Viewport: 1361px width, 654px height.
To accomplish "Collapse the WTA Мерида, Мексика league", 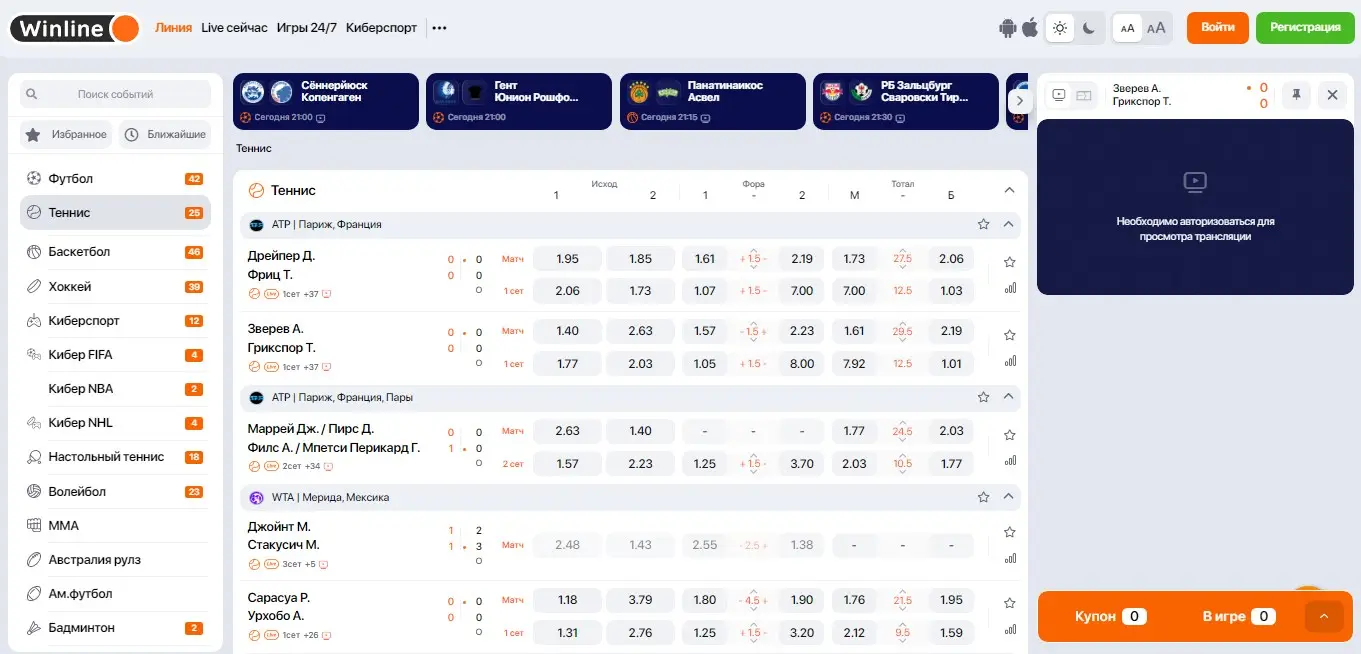I will 1008,497.
